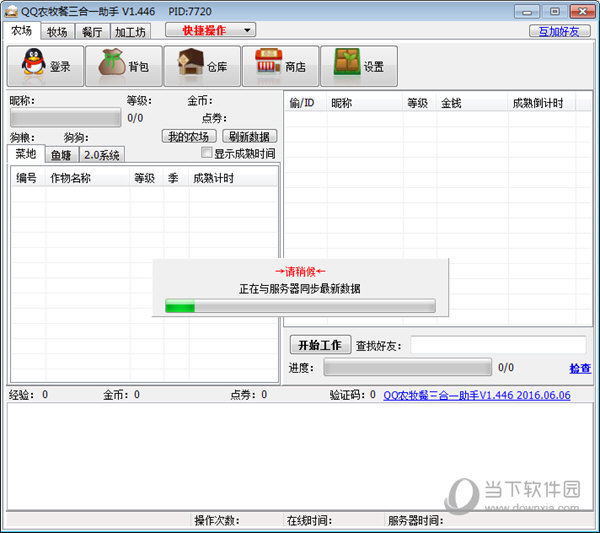
Task: Enable the 显示成熟时间 checkbox
Action: (x=207, y=153)
